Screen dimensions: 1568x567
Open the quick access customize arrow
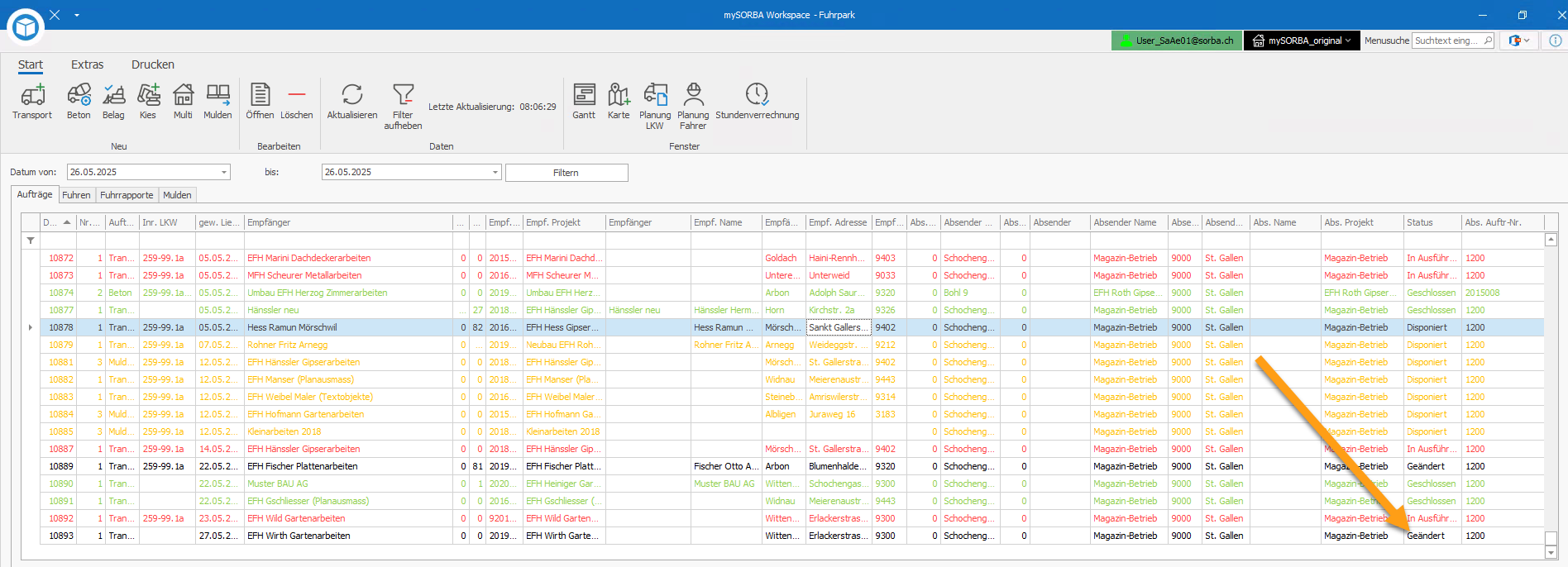coord(77,15)
